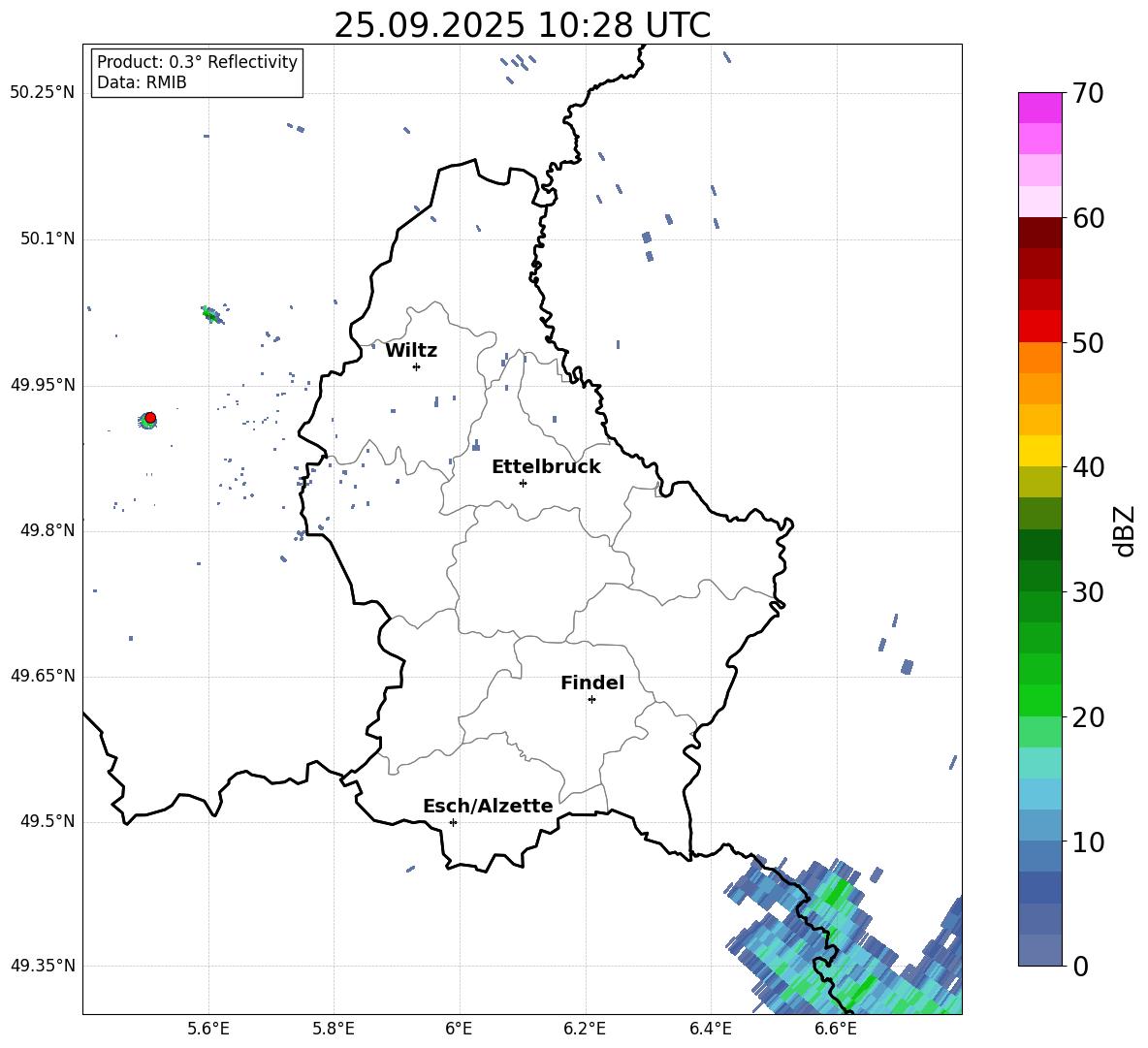Click the 50.25°N latitude label
The width and height of the screenshot is (1148, 1048).
pyautogui.click(x=43, y=93)
